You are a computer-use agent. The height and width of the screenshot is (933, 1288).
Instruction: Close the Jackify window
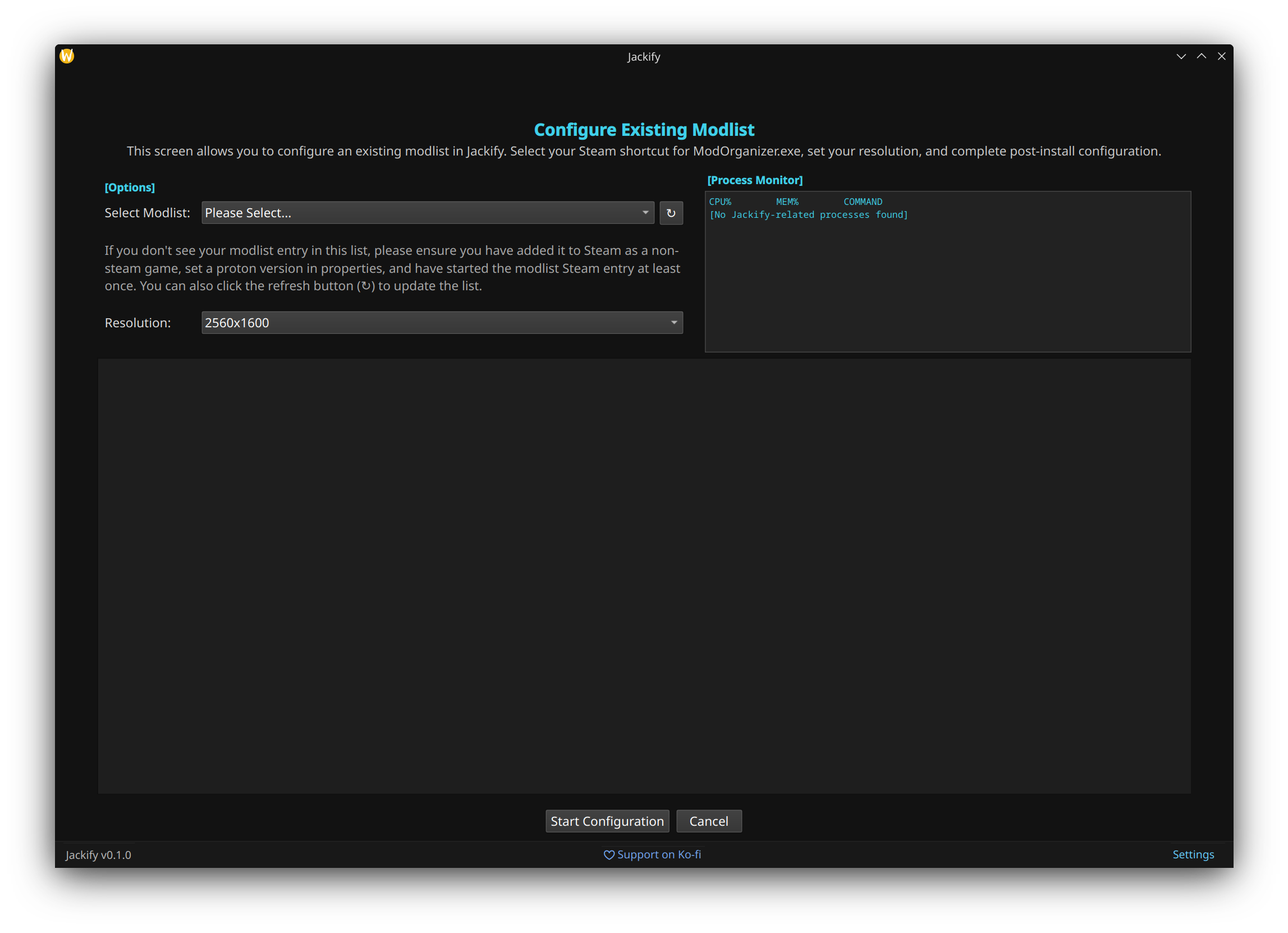click(1222, 56)
